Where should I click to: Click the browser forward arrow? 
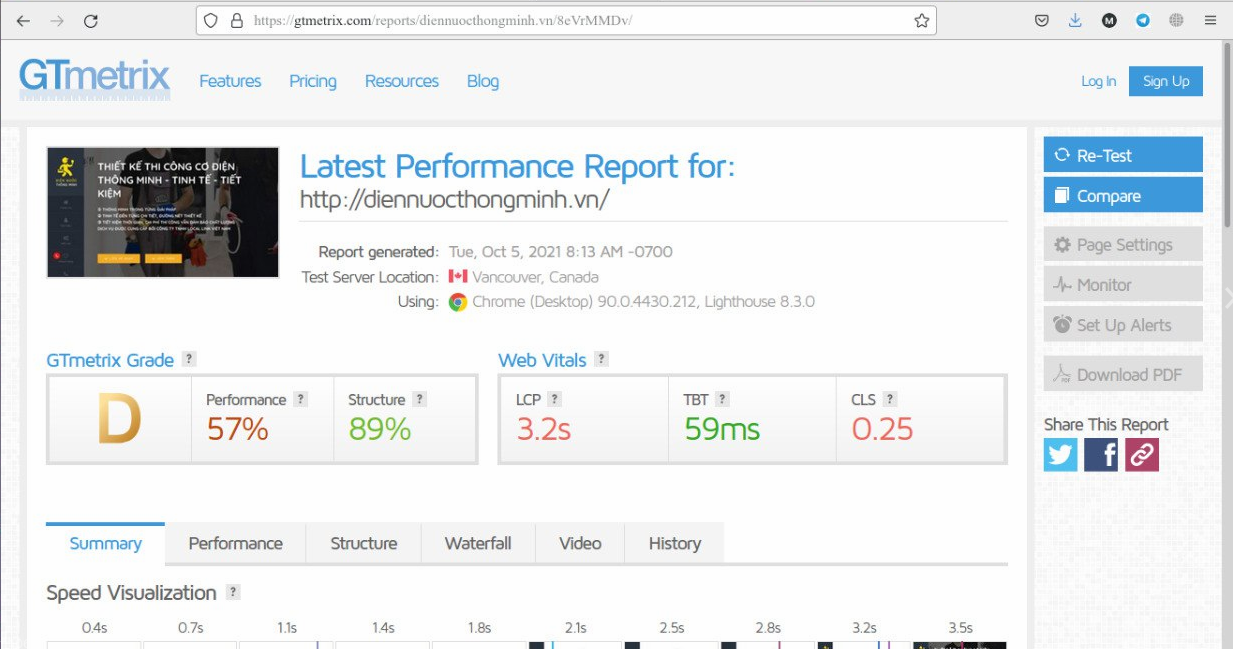[56, 20]
